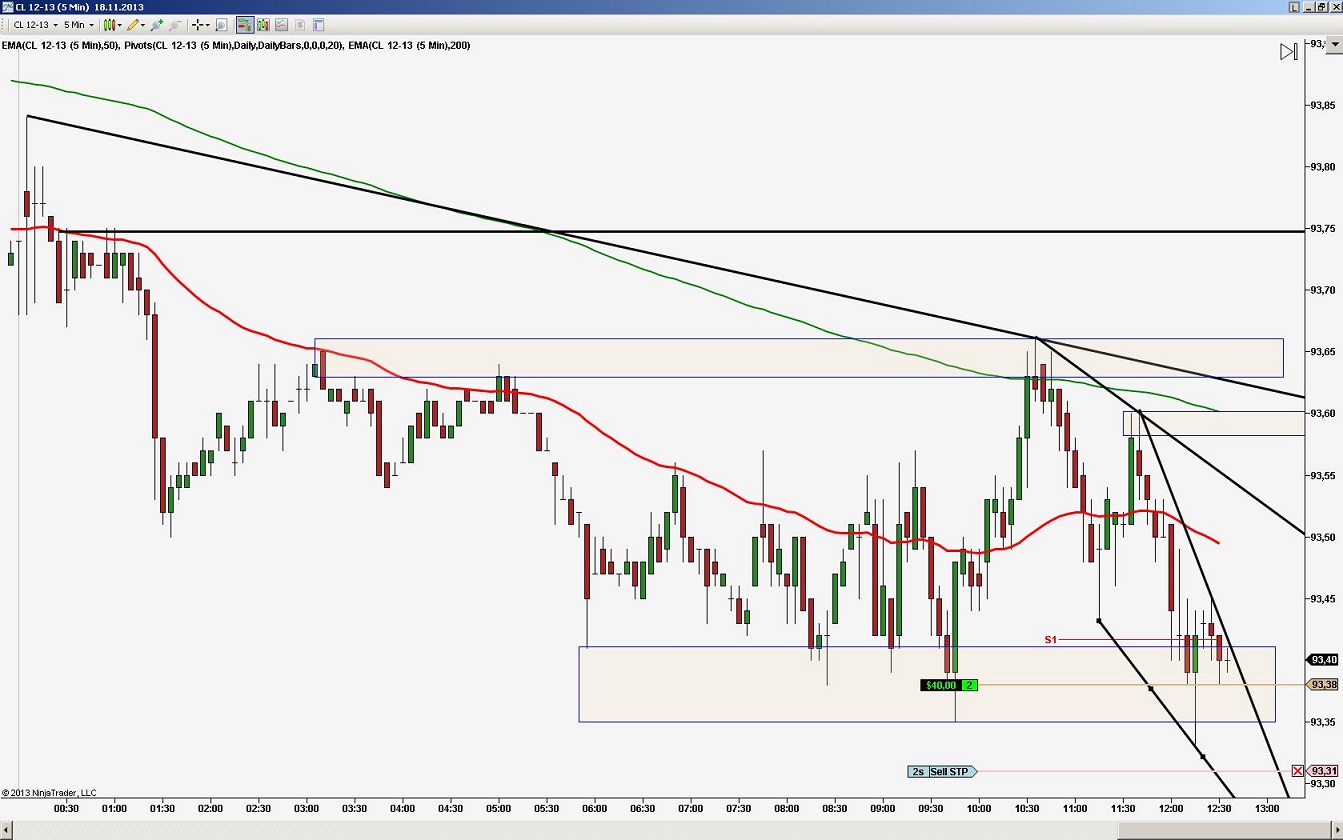This screenshot has width=1343, height=840.
Task: Open the candlestick chart style selector
Action: [x=111, y=25]
